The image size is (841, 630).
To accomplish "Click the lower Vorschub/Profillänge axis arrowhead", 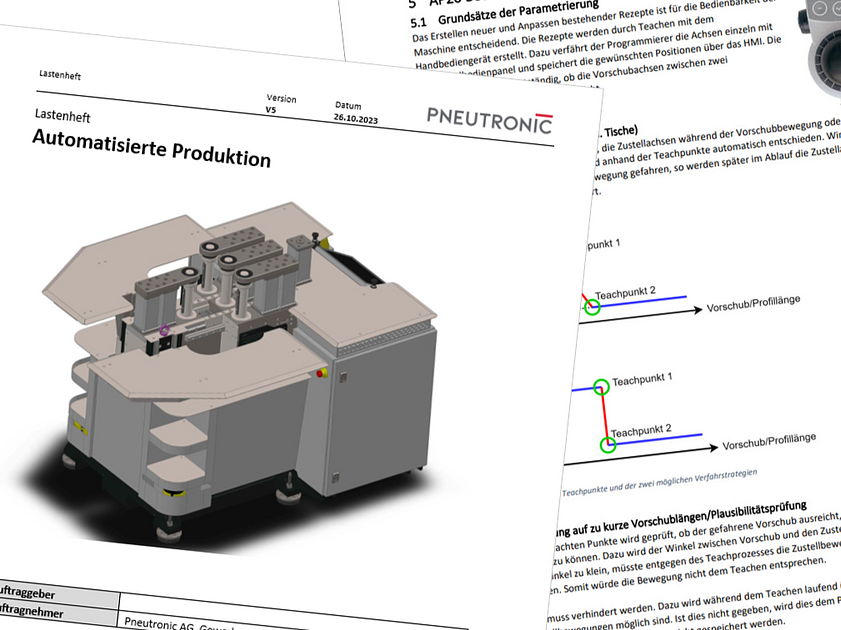I will pyautogui.click(x=713, y=448).
